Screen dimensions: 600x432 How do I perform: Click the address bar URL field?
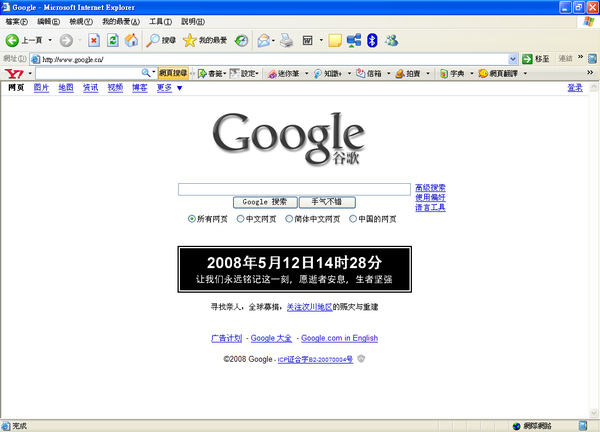(274, 59)
